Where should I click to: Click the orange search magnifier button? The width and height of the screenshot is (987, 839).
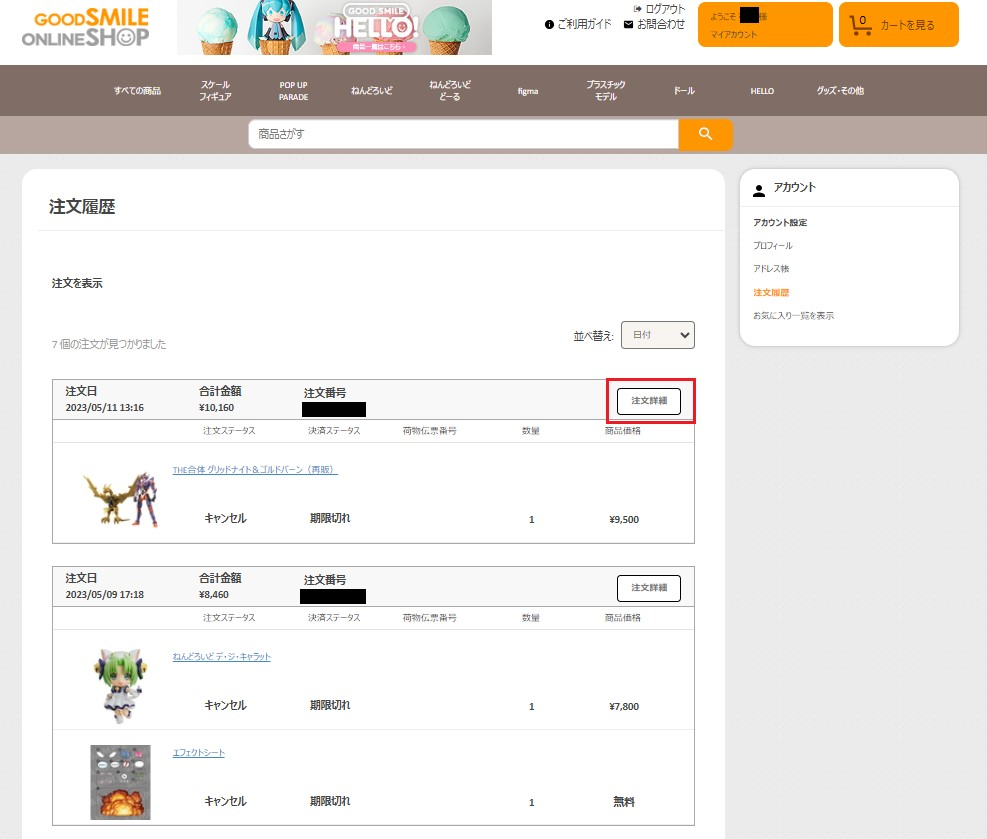click(705, 134)
